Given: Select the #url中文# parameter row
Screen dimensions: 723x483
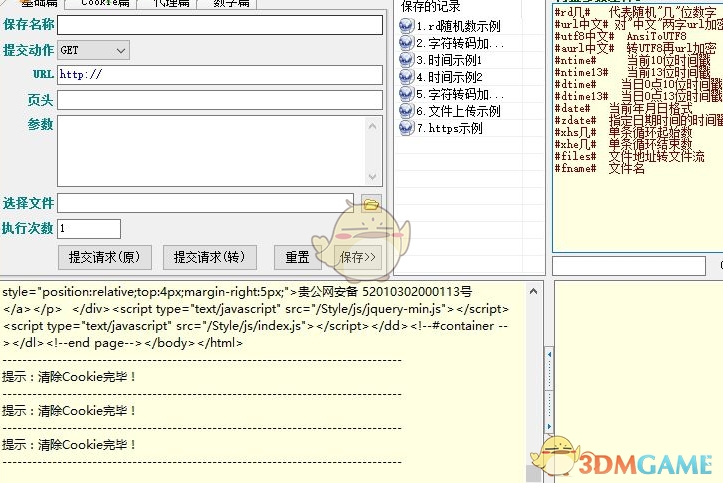Looking at the screenshot, I should pos(638,24).
